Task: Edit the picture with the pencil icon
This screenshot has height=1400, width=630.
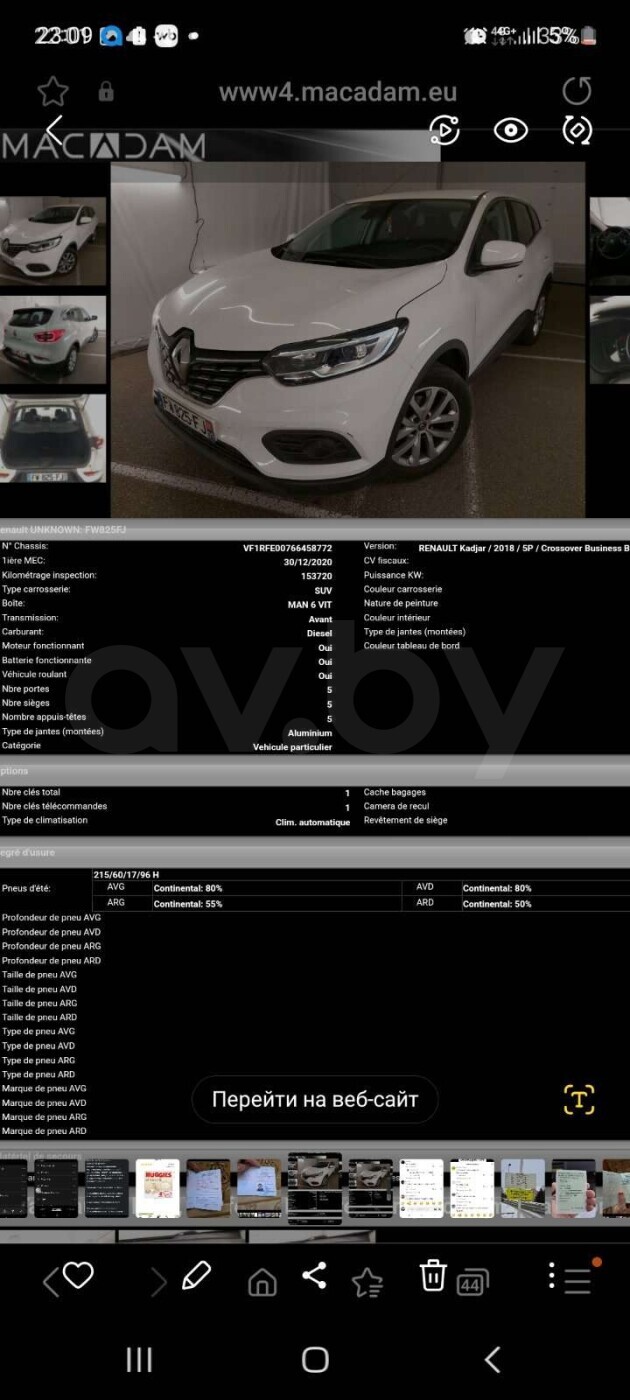Action: pos(196,1275)
